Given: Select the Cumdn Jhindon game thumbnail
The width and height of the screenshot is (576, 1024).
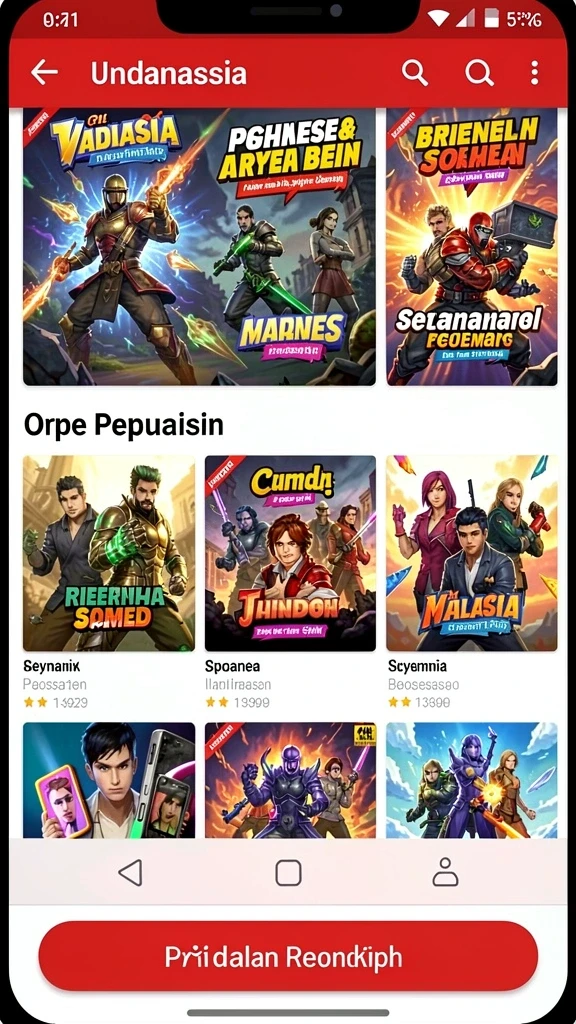Looking at the screenshot, I should (x=290, y=553).
